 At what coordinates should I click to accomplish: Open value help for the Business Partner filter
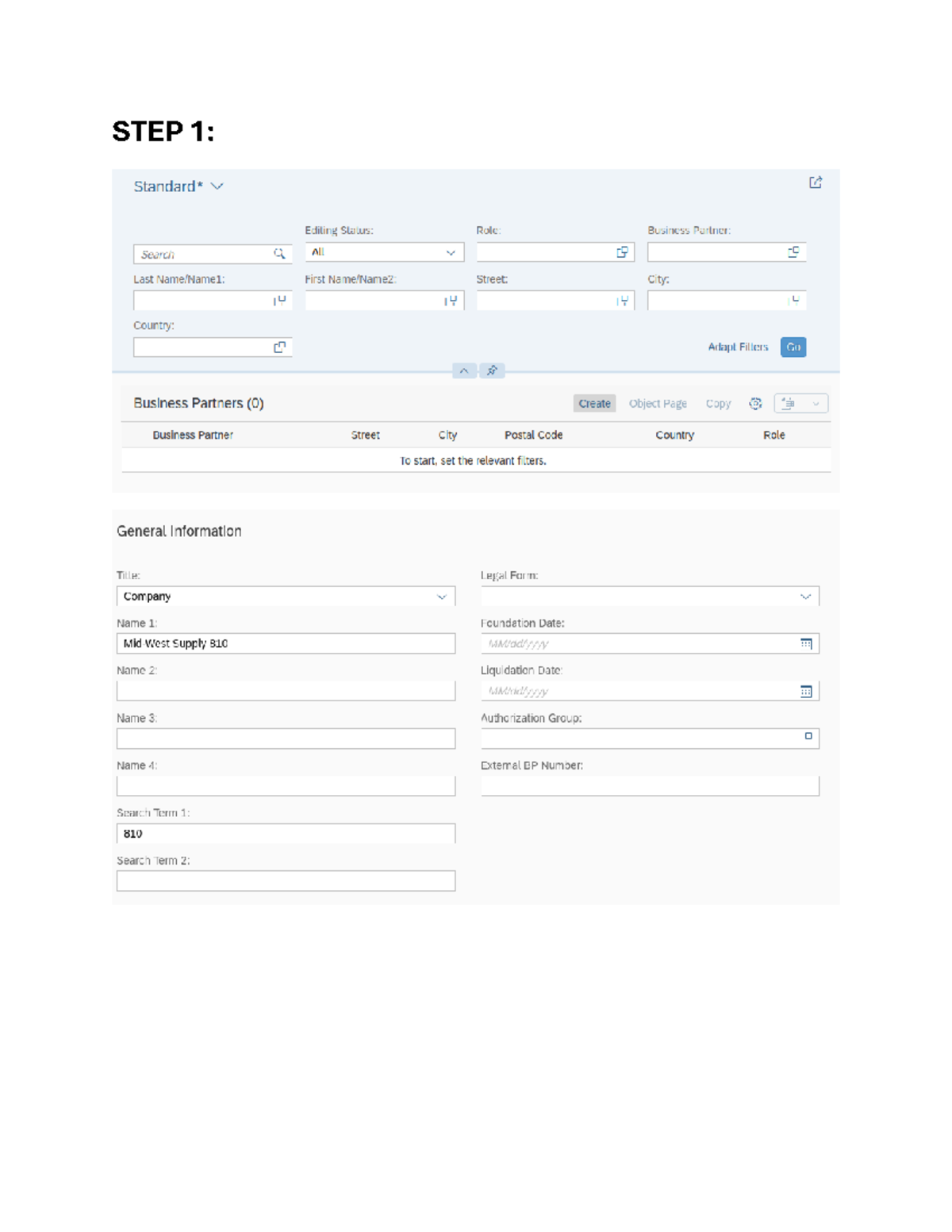pos(793,252)
